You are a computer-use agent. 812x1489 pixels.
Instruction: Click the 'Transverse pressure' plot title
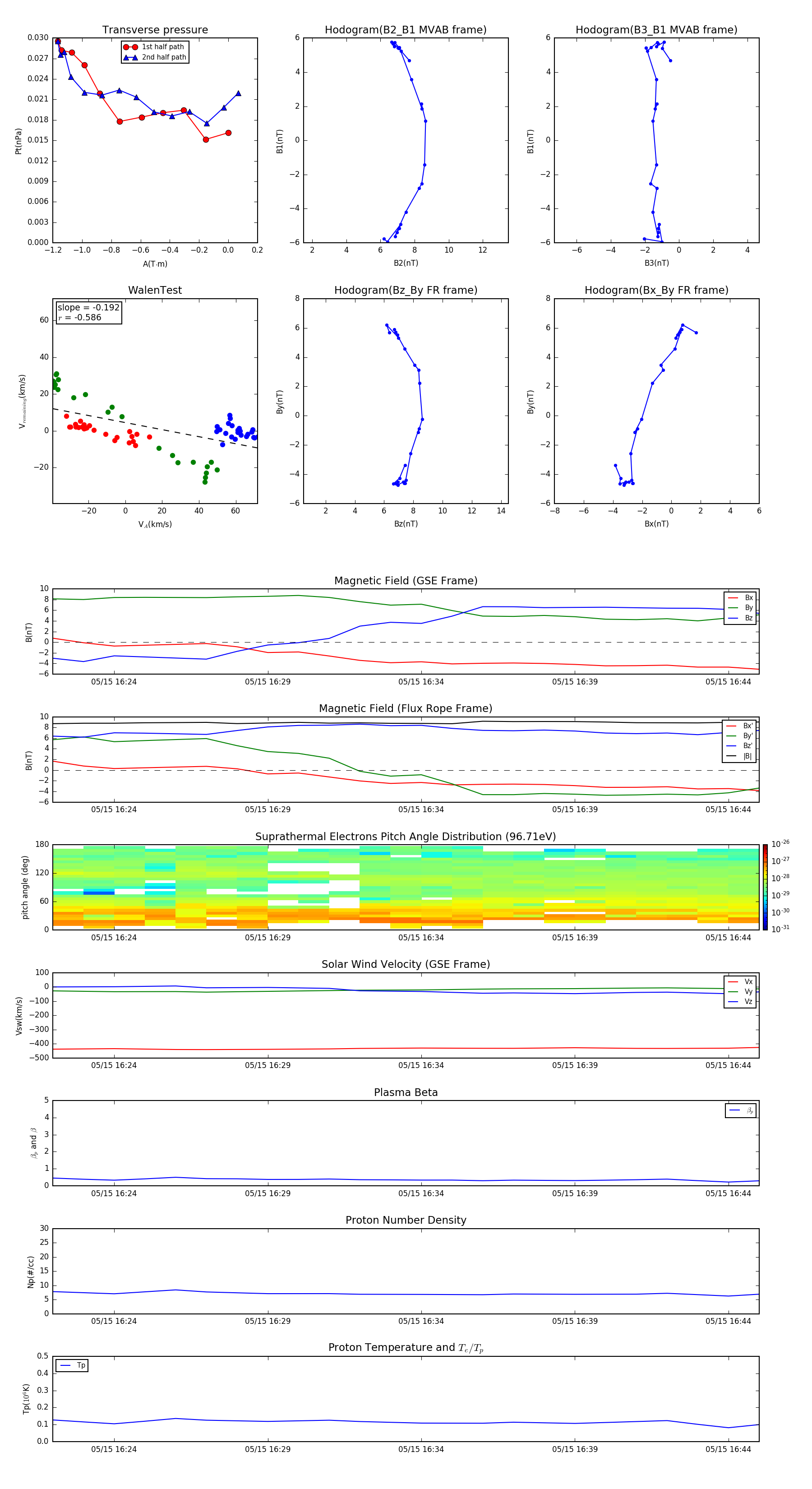point(155,30)
